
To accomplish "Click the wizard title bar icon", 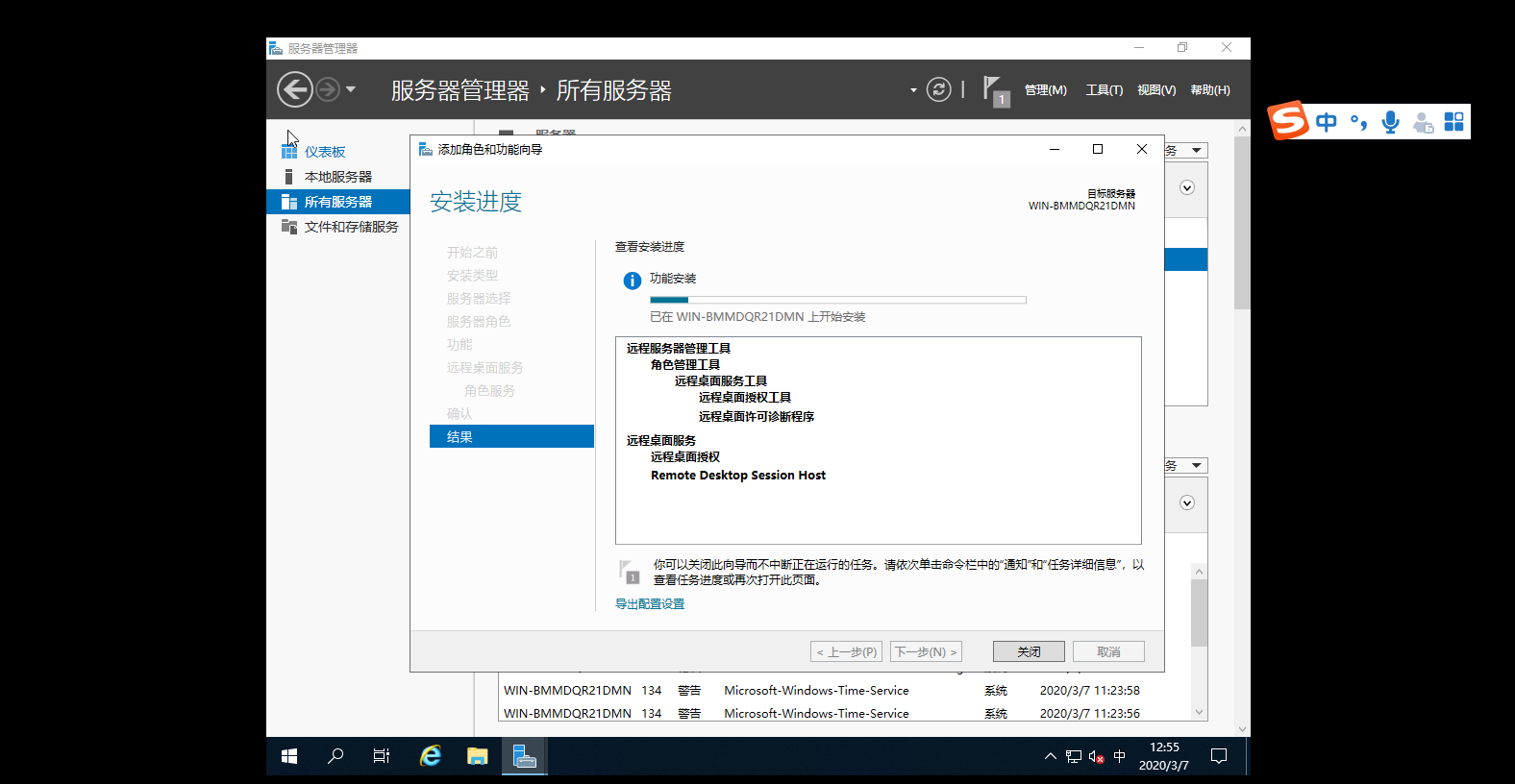I will [x=426, y=149].
